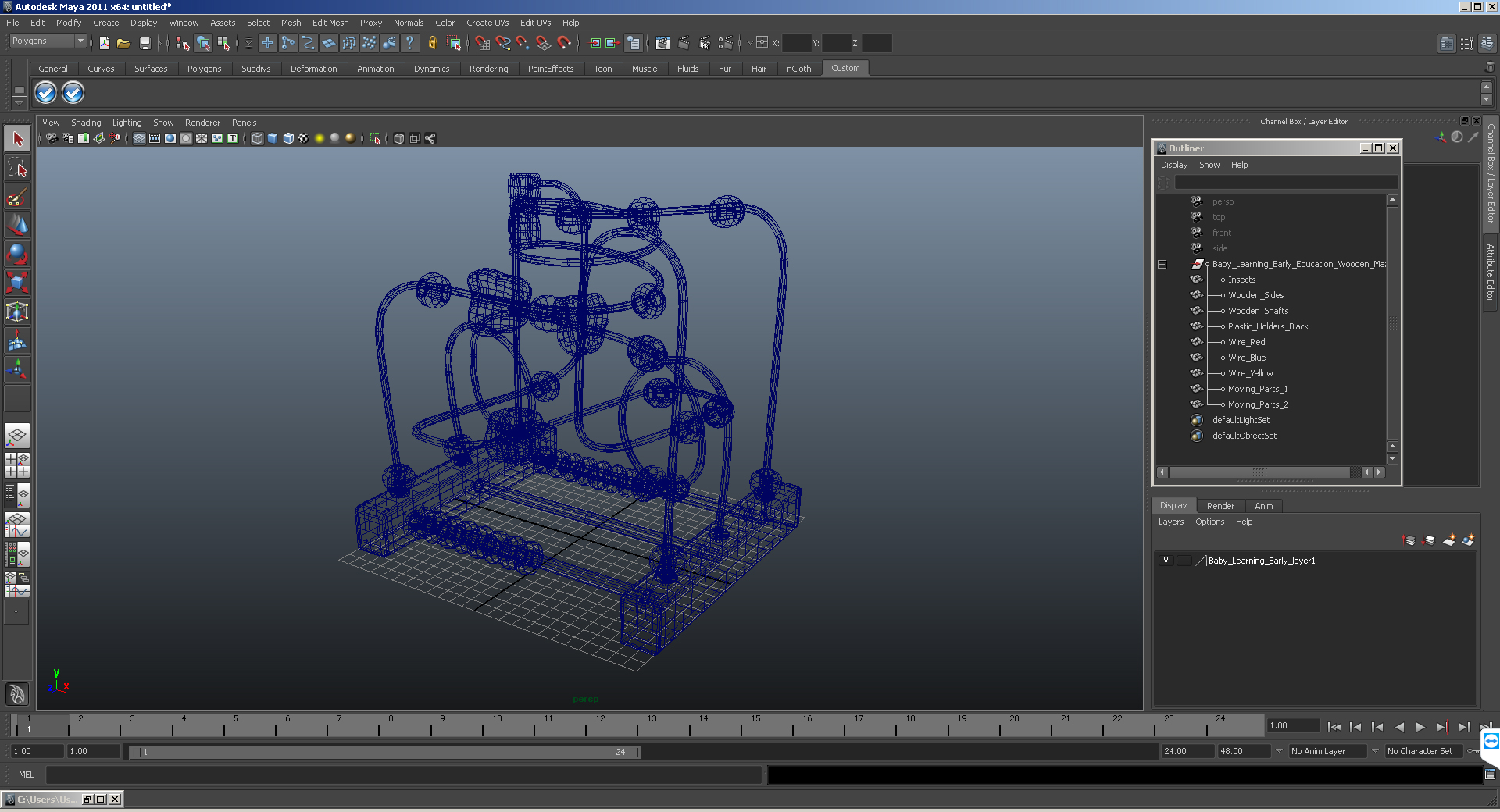The width and height of the screenshot is (1500, 812).
Task: Switch to single perspective view layout
Action: 17,436
